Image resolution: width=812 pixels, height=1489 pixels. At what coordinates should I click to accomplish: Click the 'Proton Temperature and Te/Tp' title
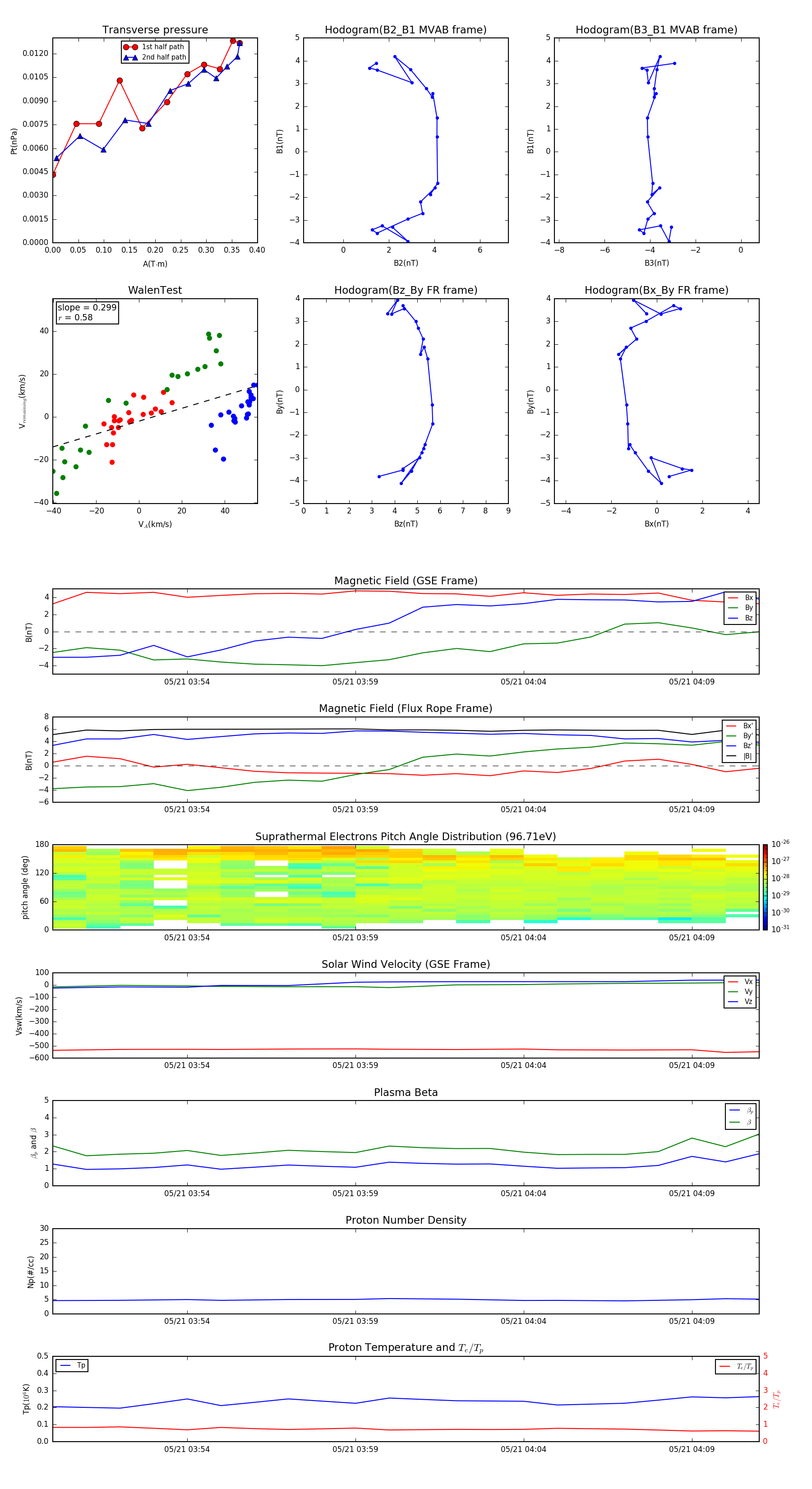pos(406,1347)
